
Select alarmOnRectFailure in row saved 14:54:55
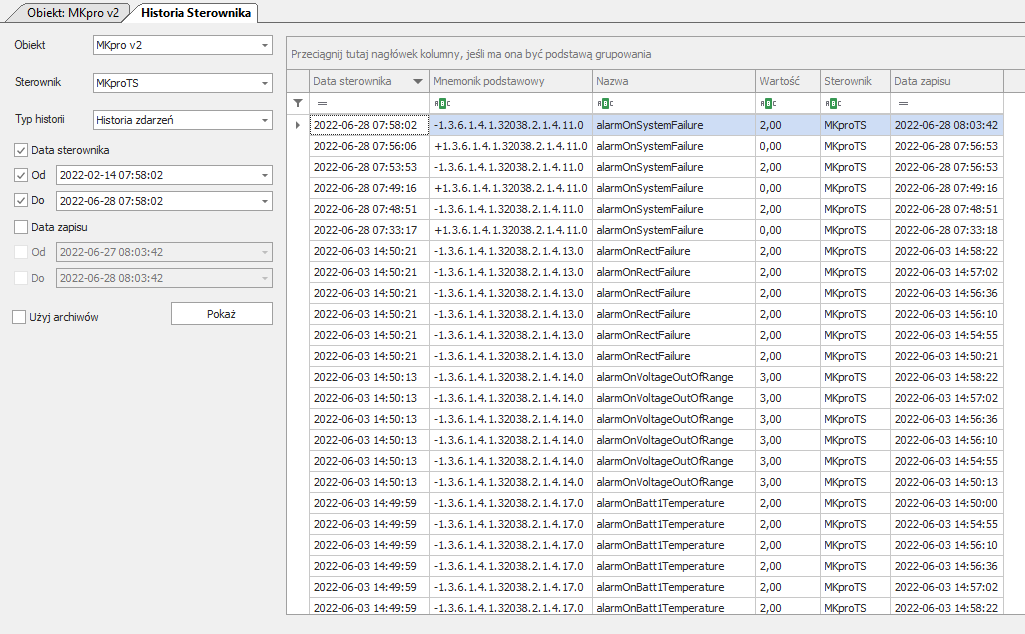click(674, 335)
